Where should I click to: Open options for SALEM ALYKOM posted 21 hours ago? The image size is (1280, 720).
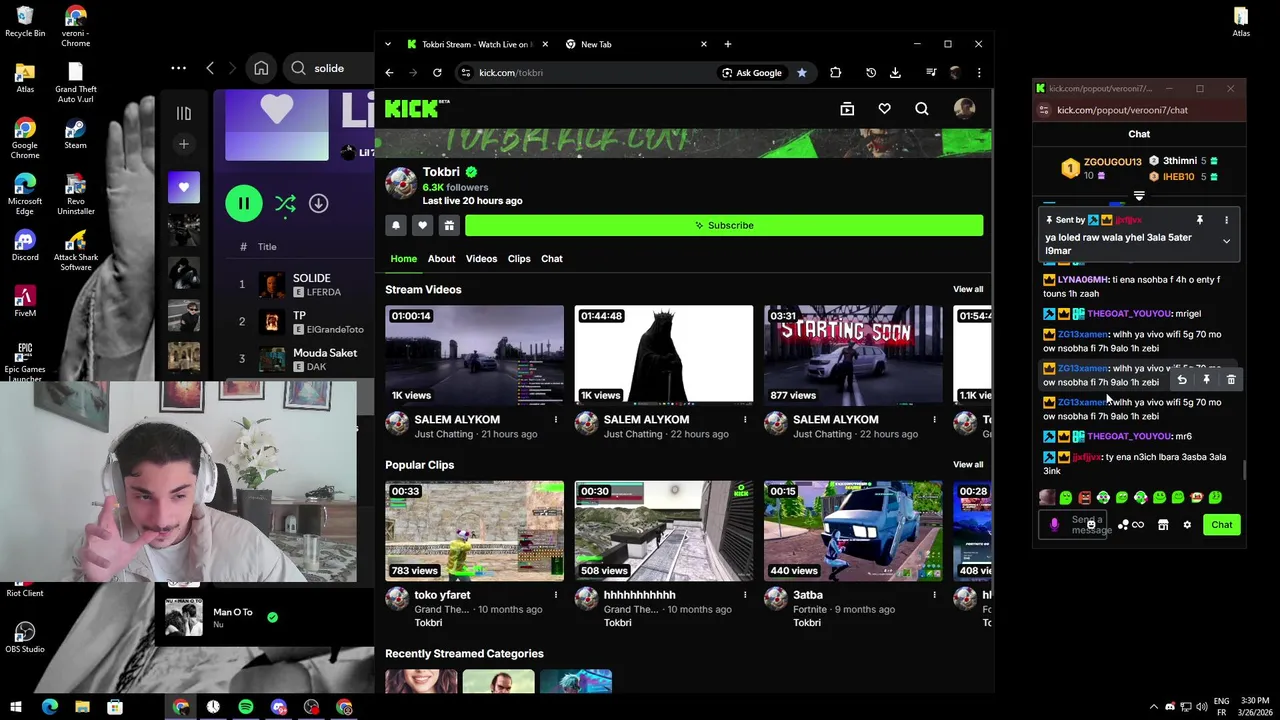(x=556, y=420)
